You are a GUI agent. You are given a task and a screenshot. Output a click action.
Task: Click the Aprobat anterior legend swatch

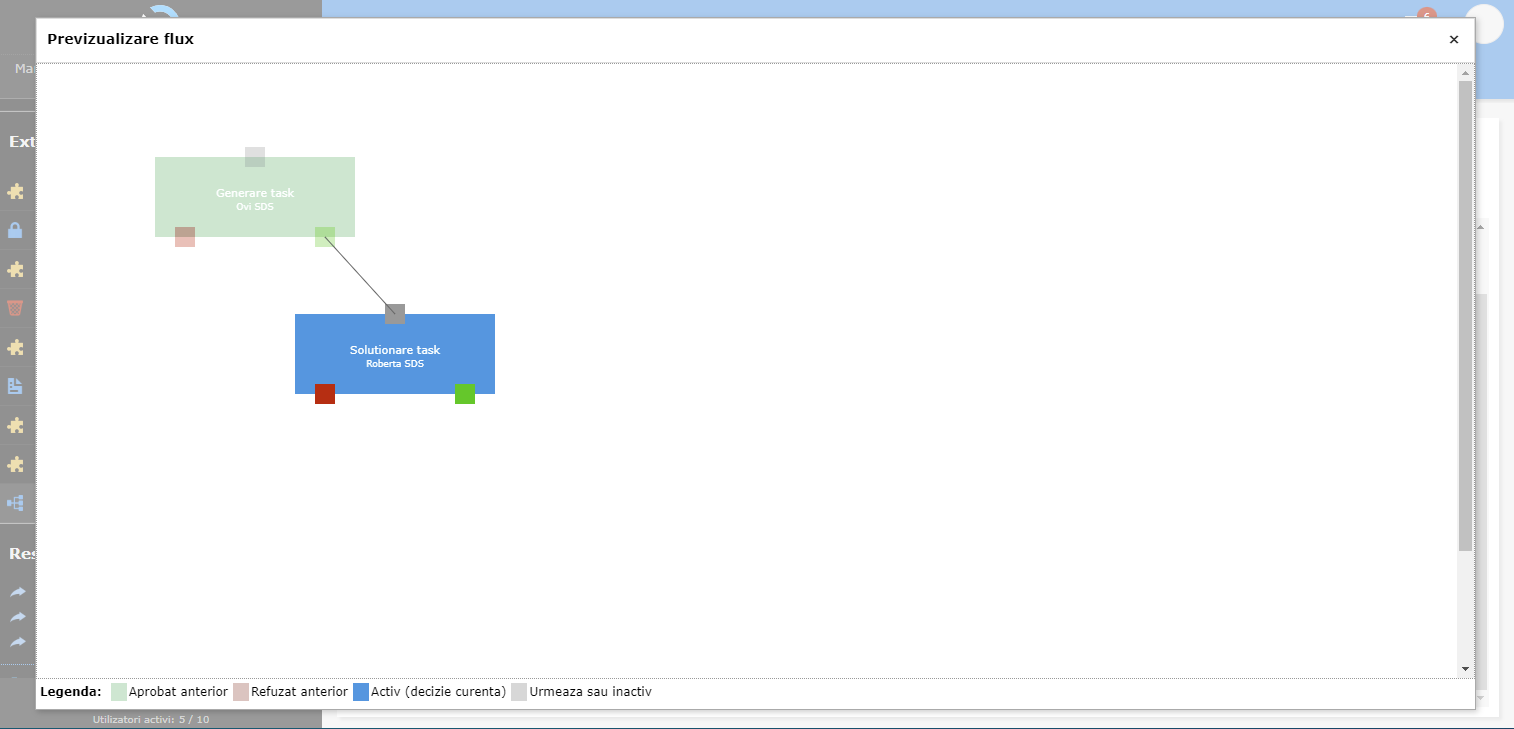pos(119,692)
